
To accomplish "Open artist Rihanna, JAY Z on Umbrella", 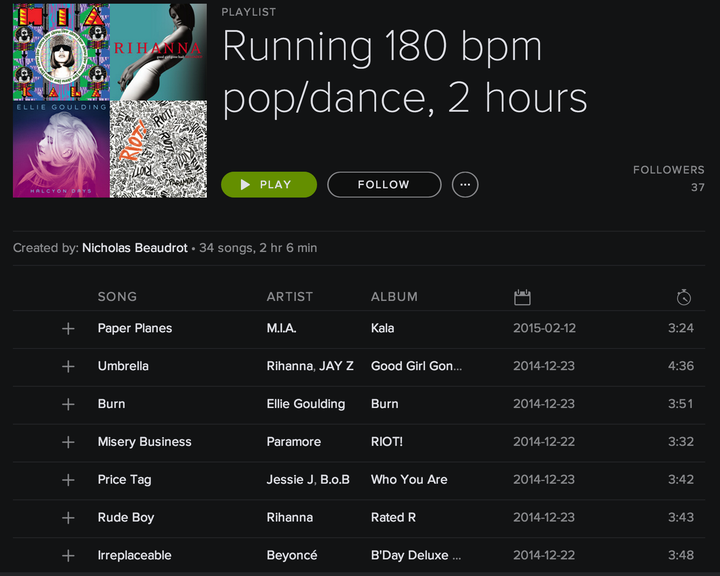I will (310, 366).
